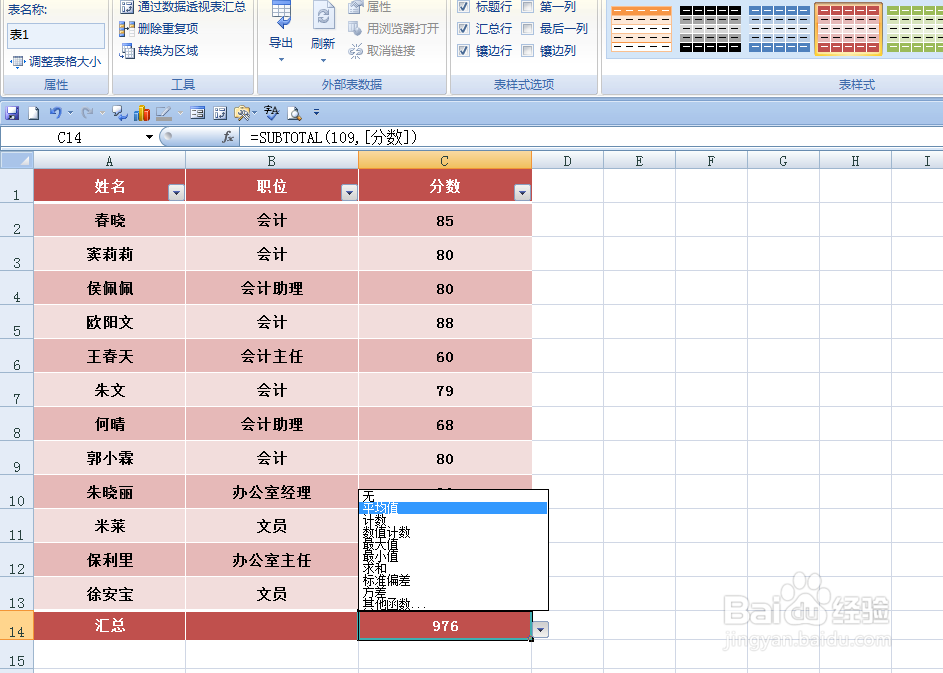Image resolution: width=943 pixels, height=673 pixels.
Task: Open the 分数 column filter dropdown
Action: [523, 191]
